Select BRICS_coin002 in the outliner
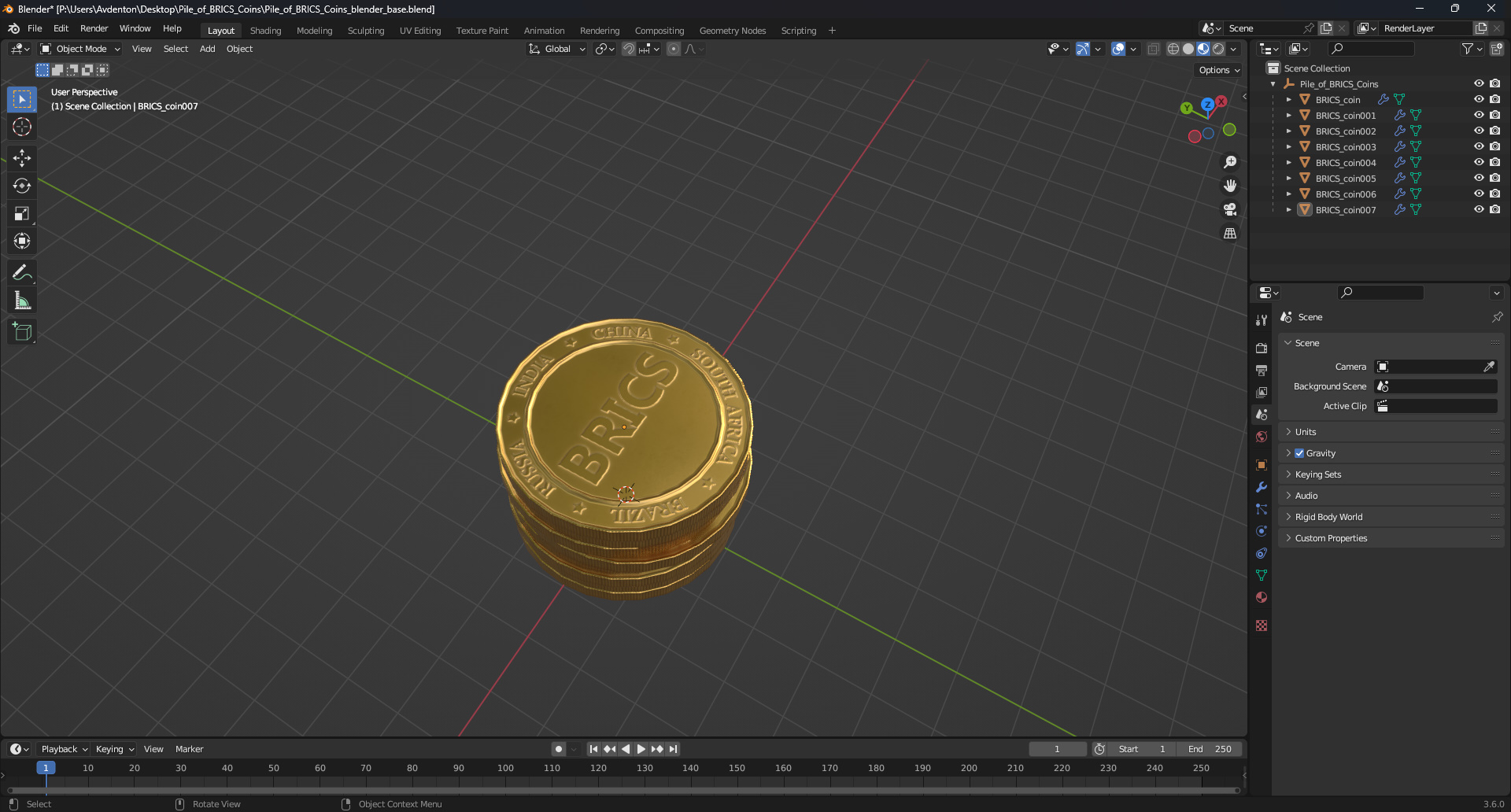The height and width of the screenshot is (812, 1511). pyautogui.click(x=1345, y=131)
